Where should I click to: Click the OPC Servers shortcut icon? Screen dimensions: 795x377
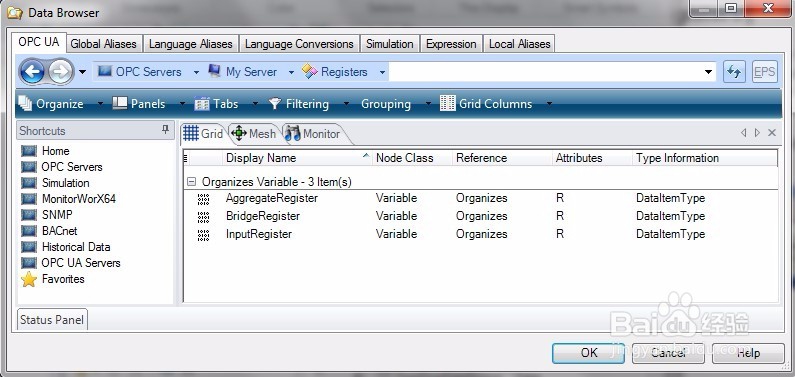[29, 167]
